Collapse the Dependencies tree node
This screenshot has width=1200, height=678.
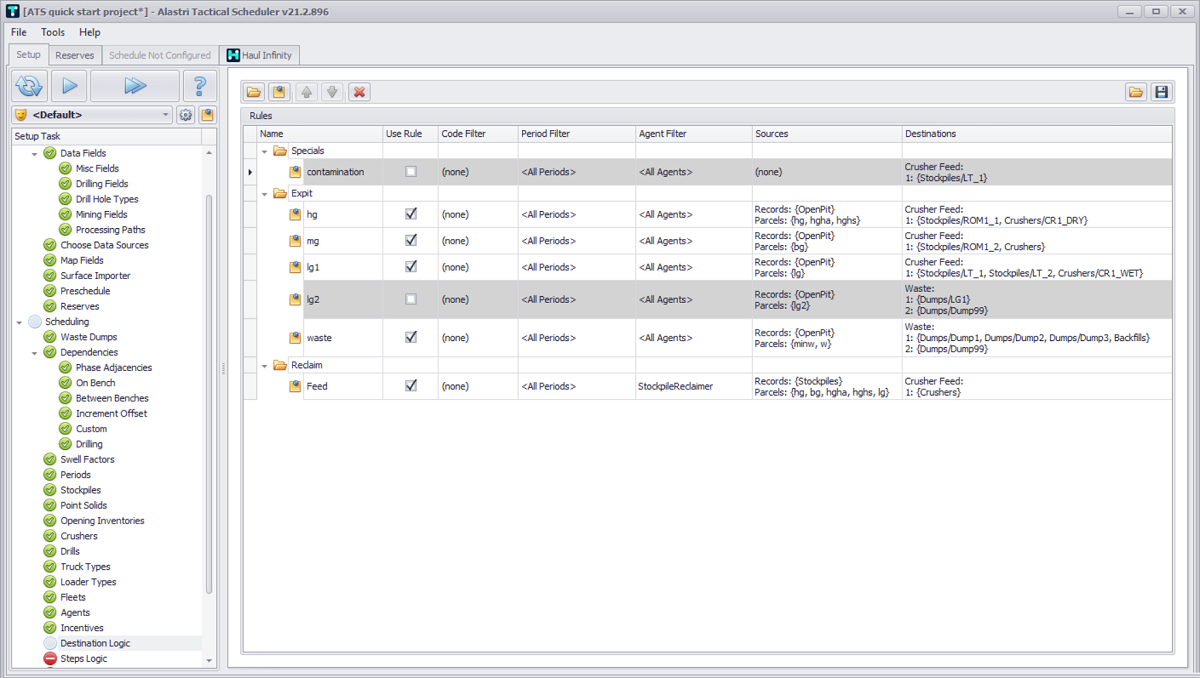[35, 352]
